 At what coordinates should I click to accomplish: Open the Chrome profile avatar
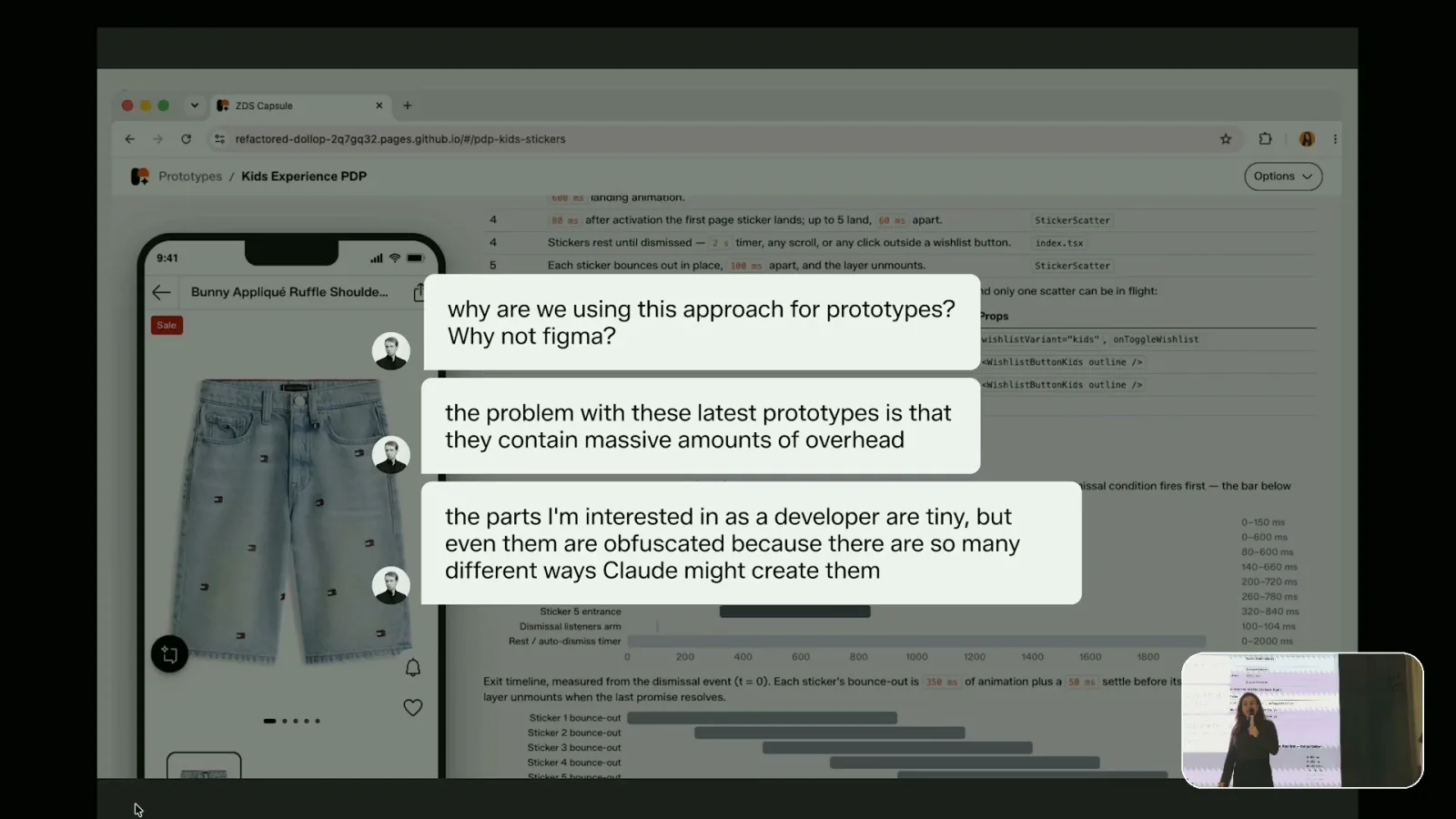1307,139
